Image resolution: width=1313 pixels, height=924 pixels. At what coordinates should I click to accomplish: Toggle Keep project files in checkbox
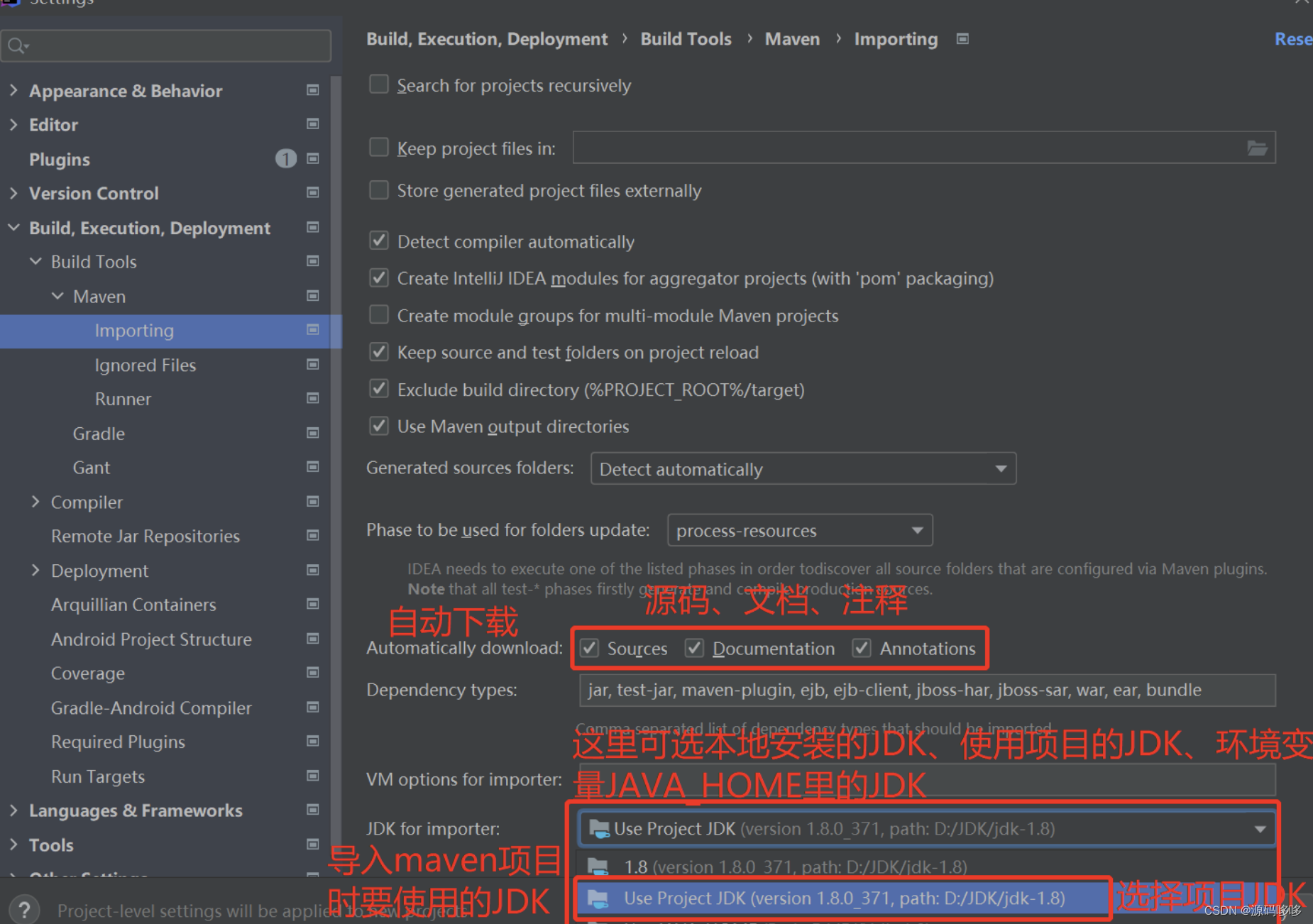point(379,148)
